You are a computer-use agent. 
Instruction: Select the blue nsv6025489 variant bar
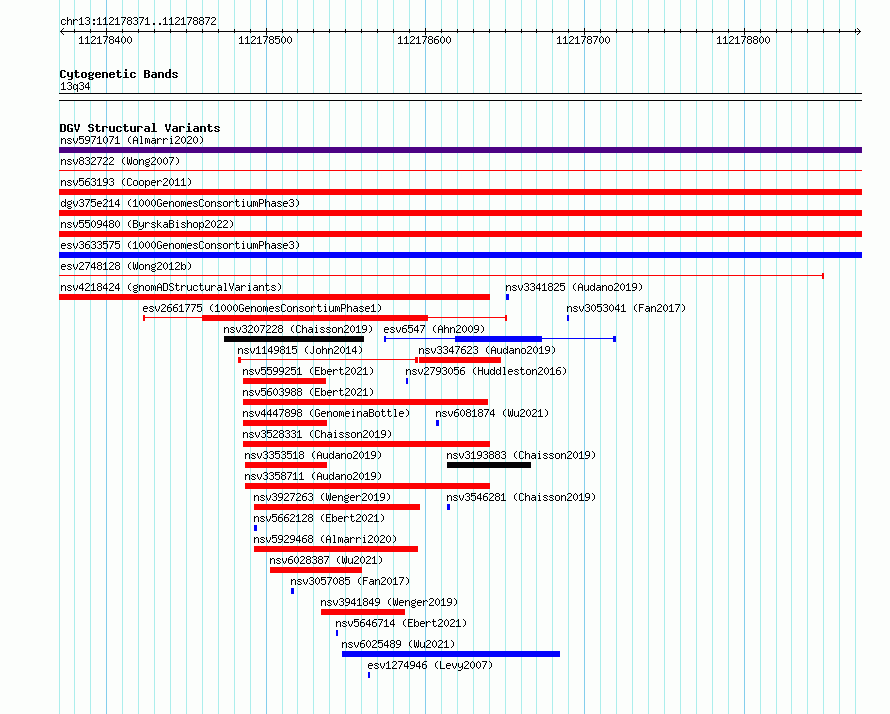[x=451, y=654]
